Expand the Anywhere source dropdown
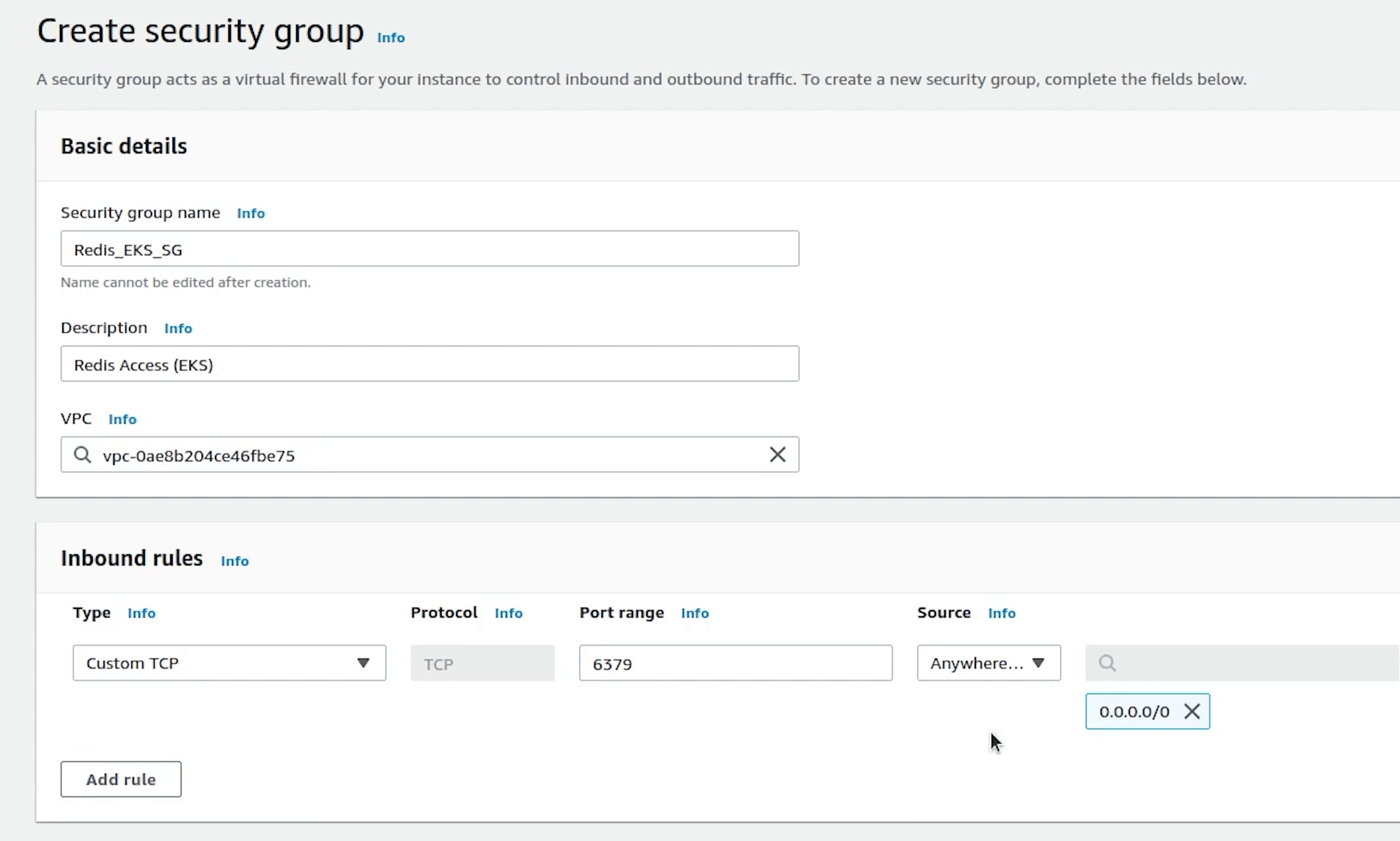Viewport: 1400px width, 841px height. coord(987,662)
